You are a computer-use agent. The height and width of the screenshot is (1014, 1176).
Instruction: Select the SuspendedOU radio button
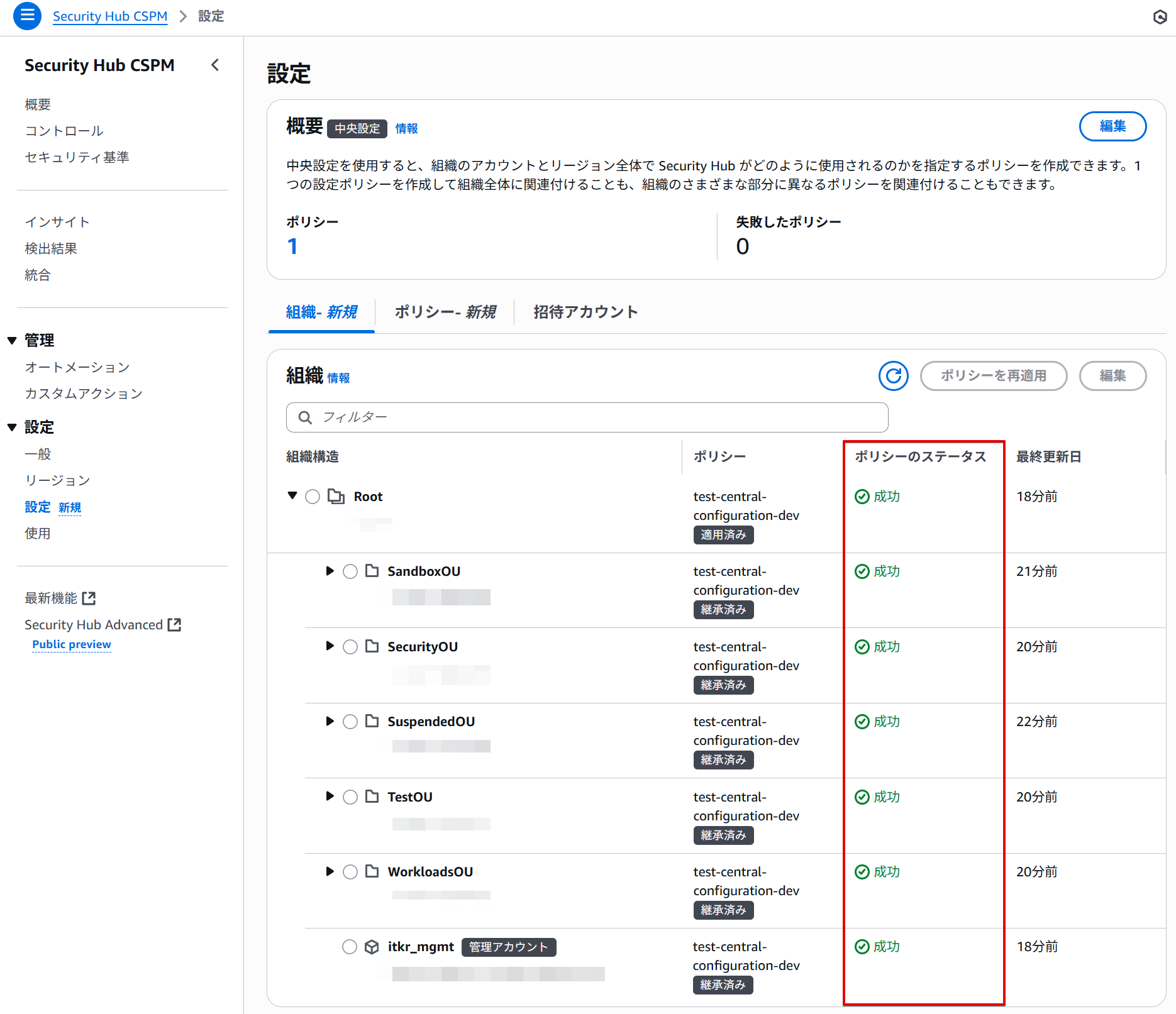[350, 722]
